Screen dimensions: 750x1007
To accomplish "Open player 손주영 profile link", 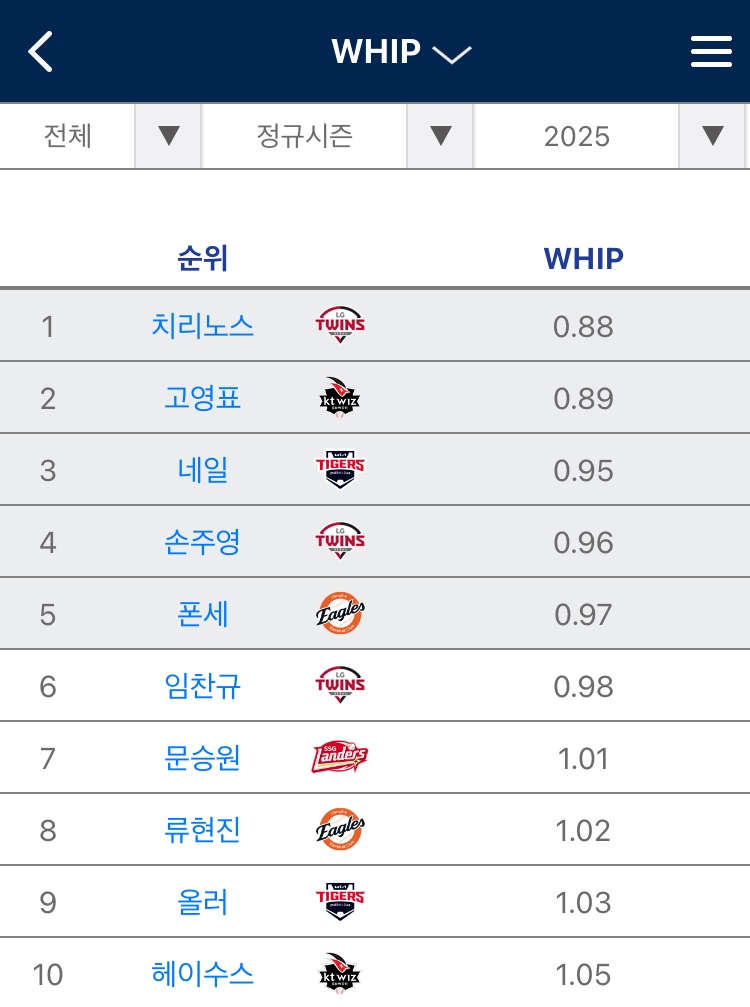I will [x=202, y=542].
